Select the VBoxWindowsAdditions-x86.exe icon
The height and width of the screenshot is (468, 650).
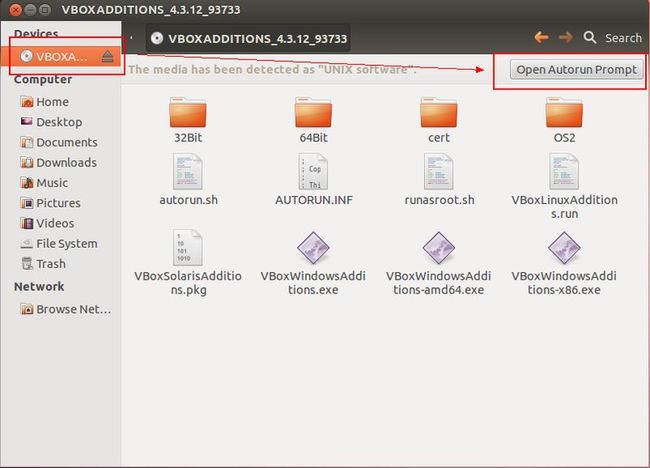click(564, 248)
